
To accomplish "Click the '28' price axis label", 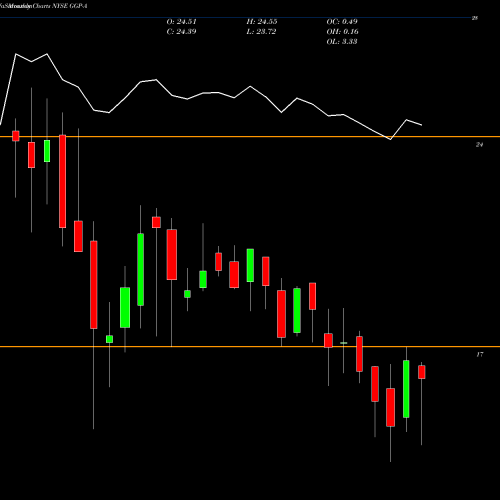I will click(x=475, y=18).
